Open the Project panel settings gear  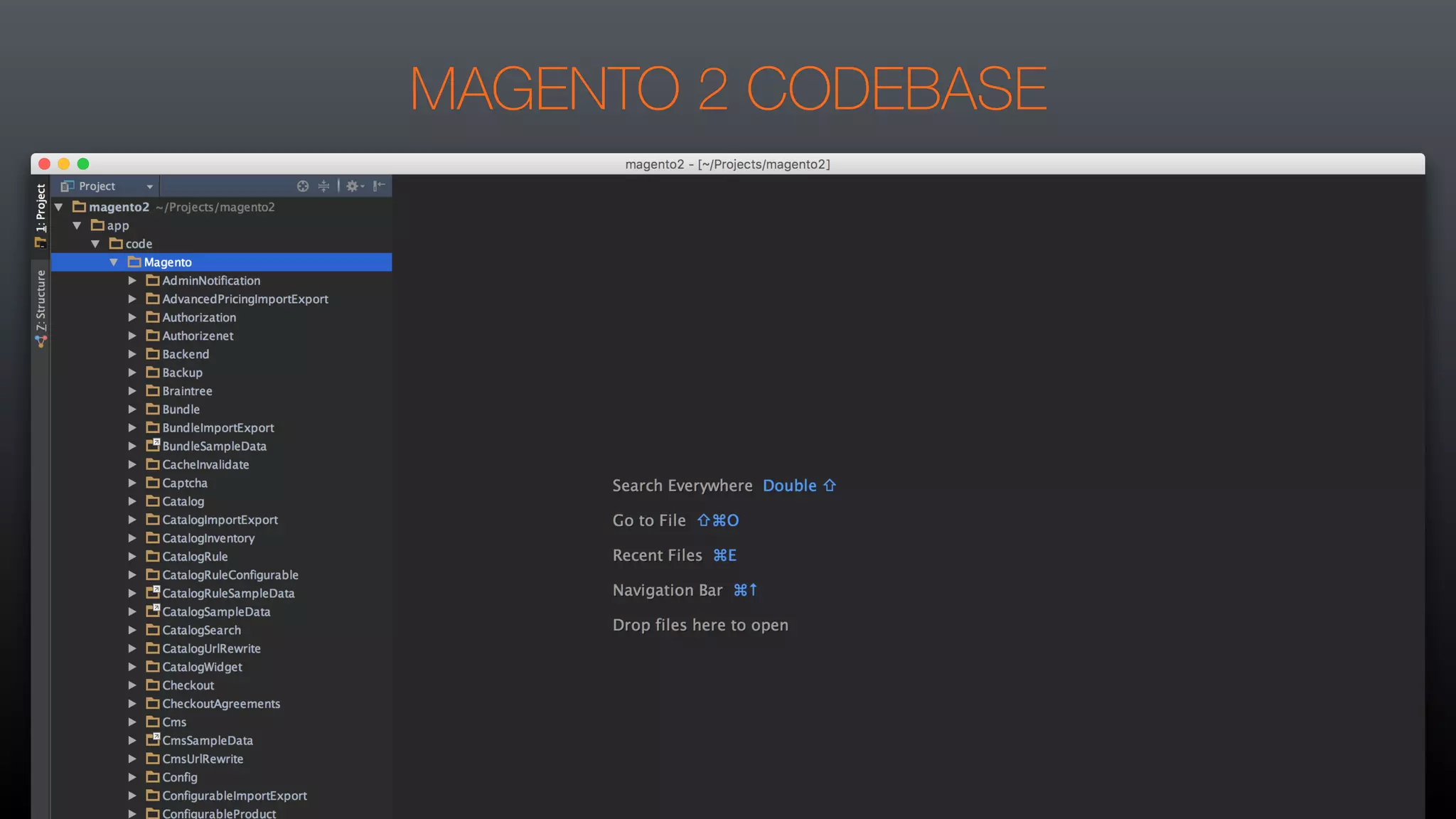coord(354,186)
